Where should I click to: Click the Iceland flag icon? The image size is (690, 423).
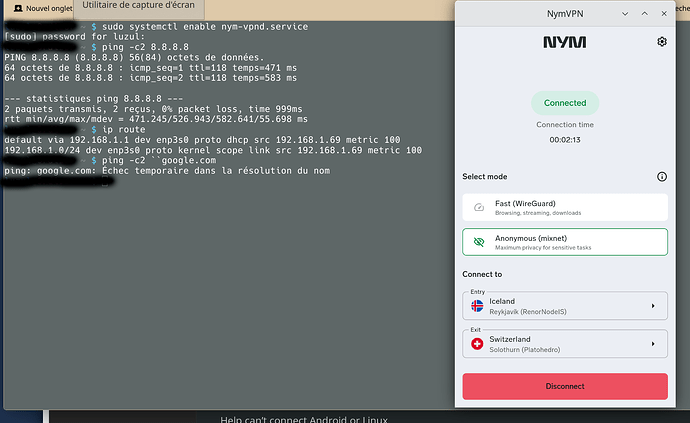click(x=477, y=306)
